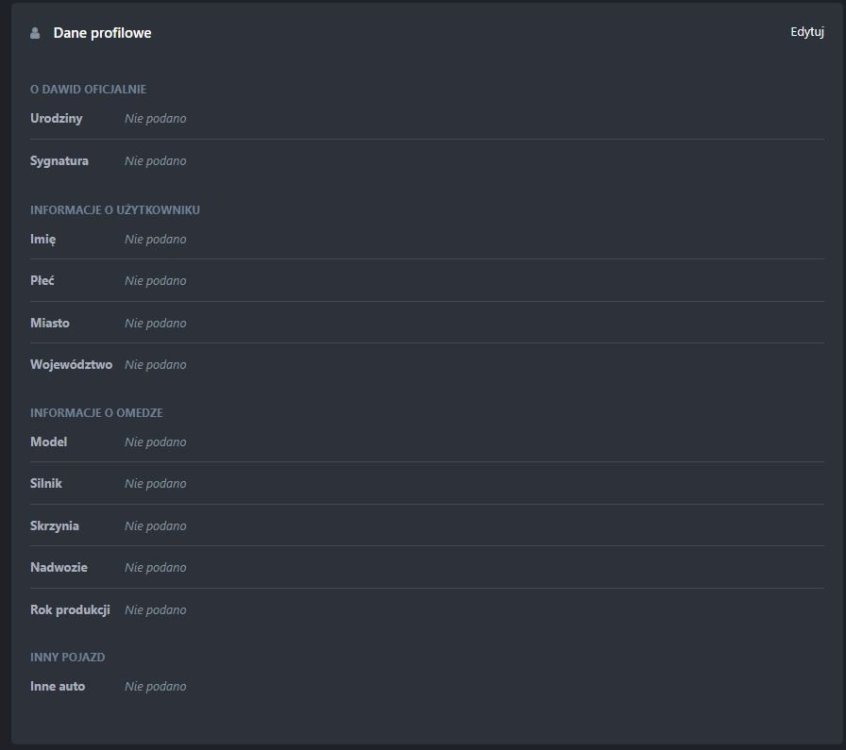
Task: Select the Płeć field value
Action: 153,281
